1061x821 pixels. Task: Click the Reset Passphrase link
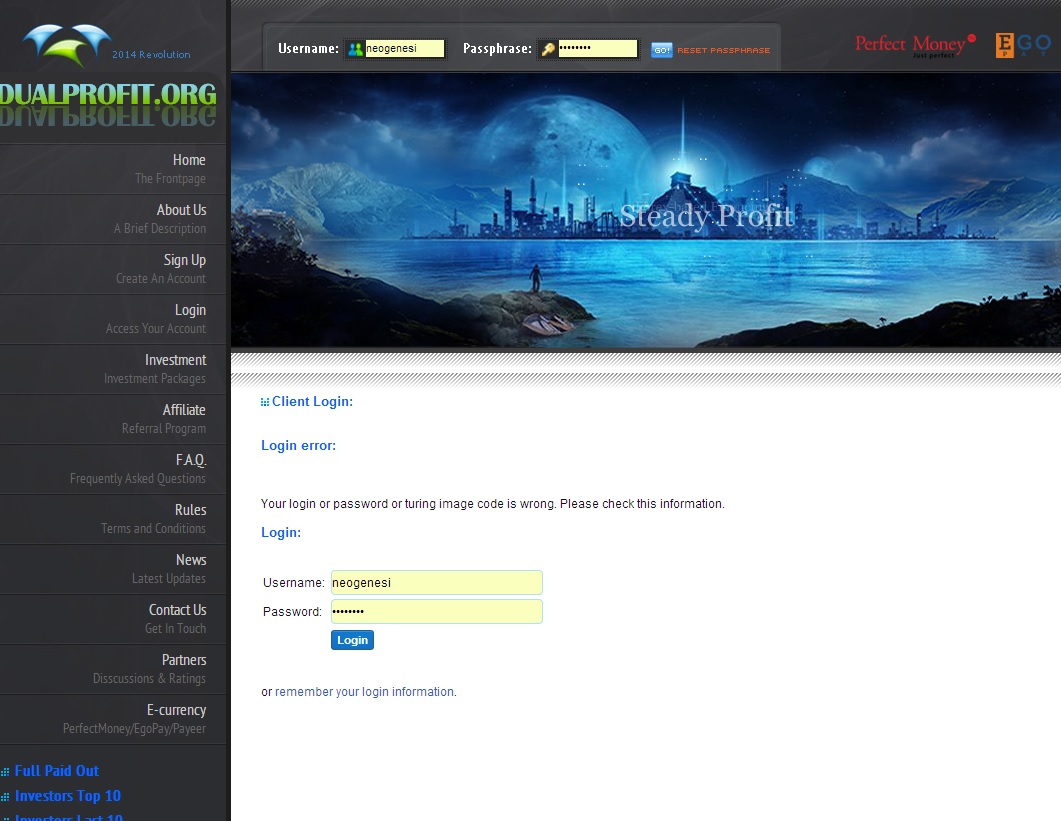point(723,50)
